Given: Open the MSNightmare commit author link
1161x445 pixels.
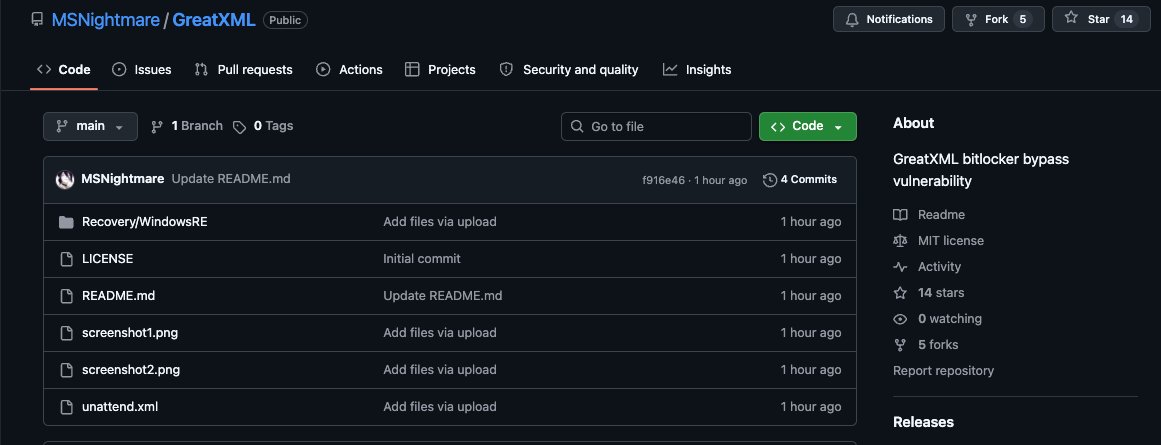Looking at the screenshot, I should click(123, 179).
